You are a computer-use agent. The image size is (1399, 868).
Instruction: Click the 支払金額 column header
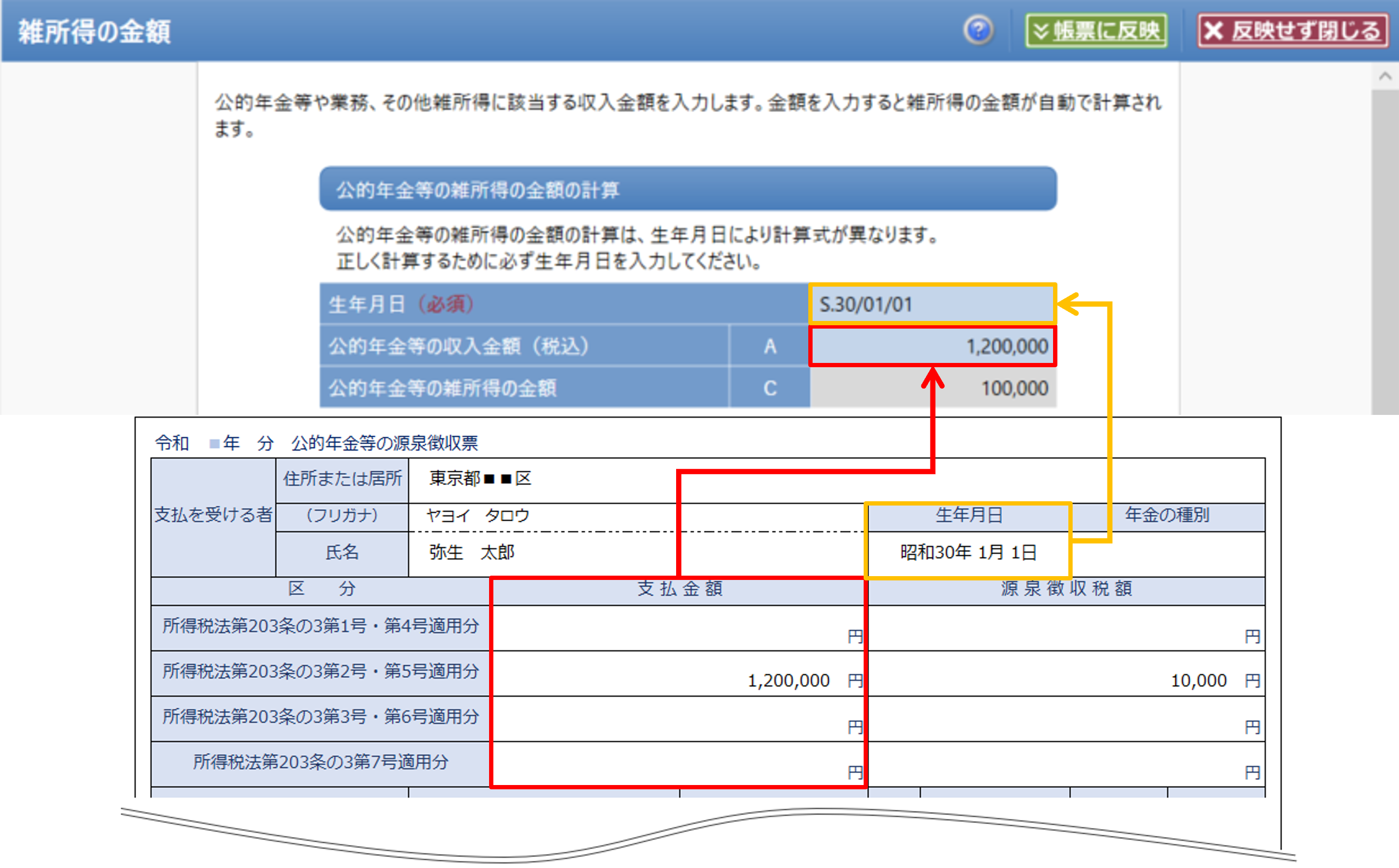679,589
